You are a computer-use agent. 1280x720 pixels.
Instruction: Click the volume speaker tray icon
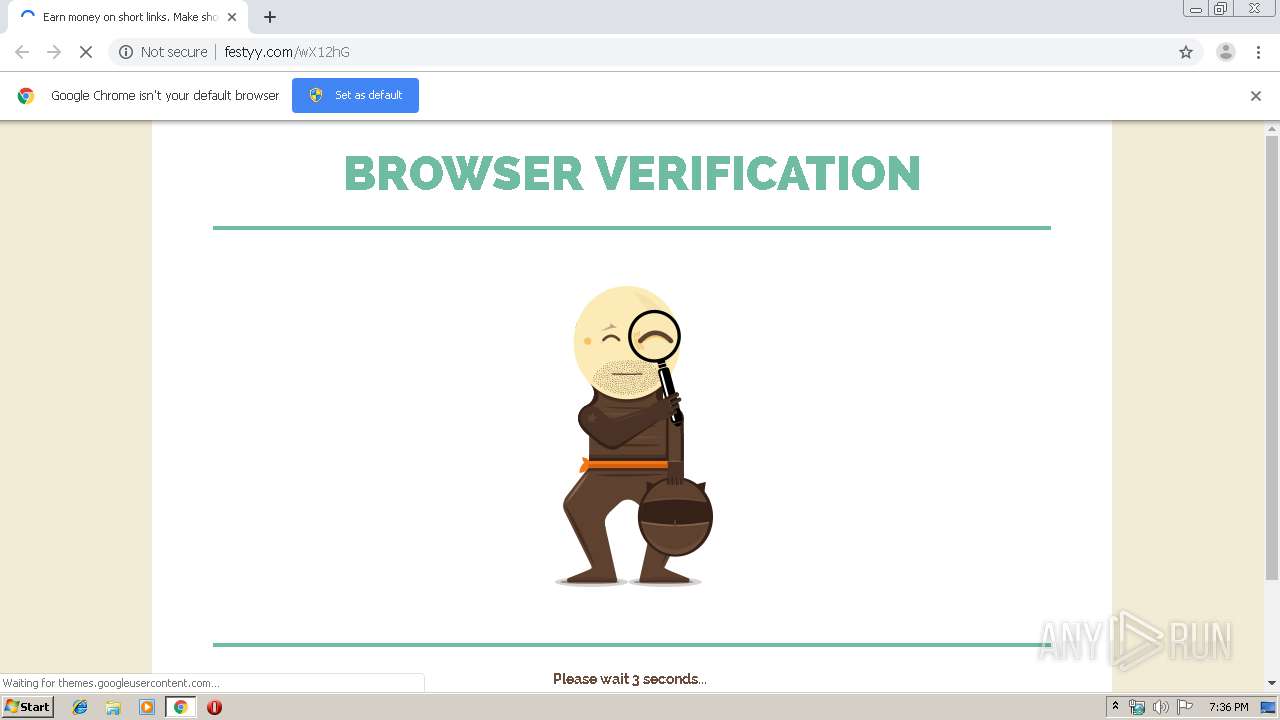click(x=1160, y=707)
